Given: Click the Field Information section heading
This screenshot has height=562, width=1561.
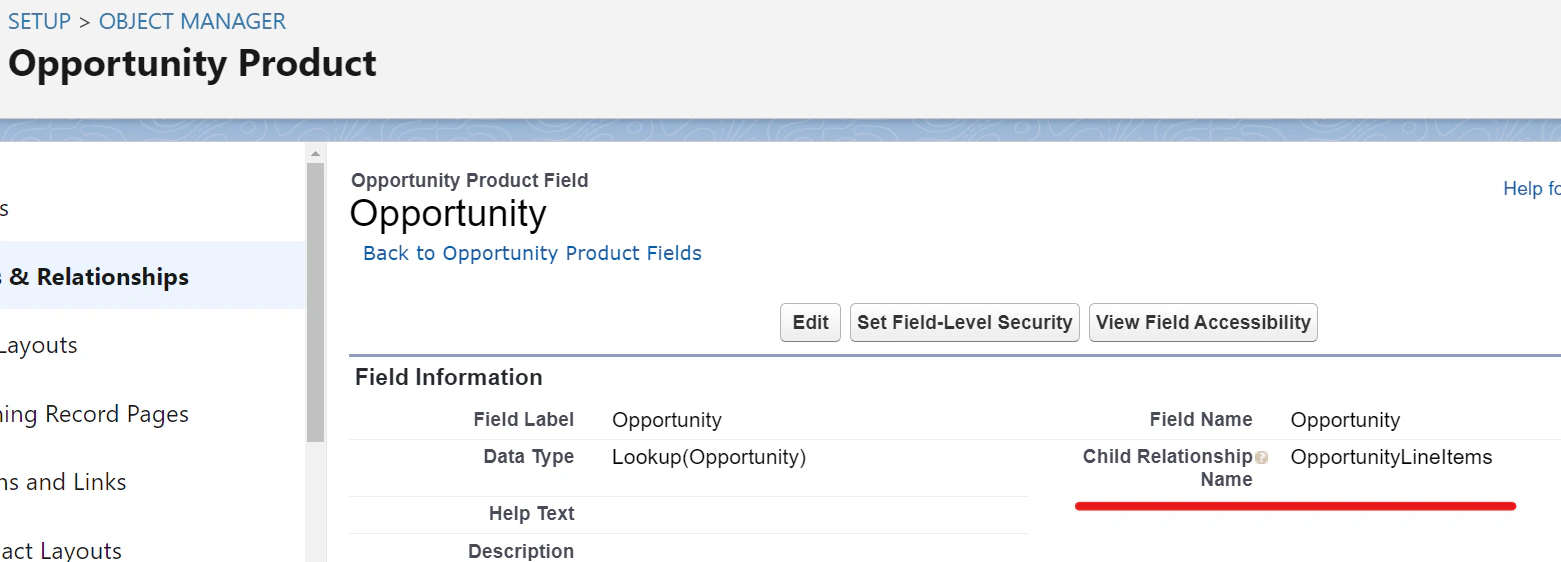Looking at the screenshot, I should [448, 377].
